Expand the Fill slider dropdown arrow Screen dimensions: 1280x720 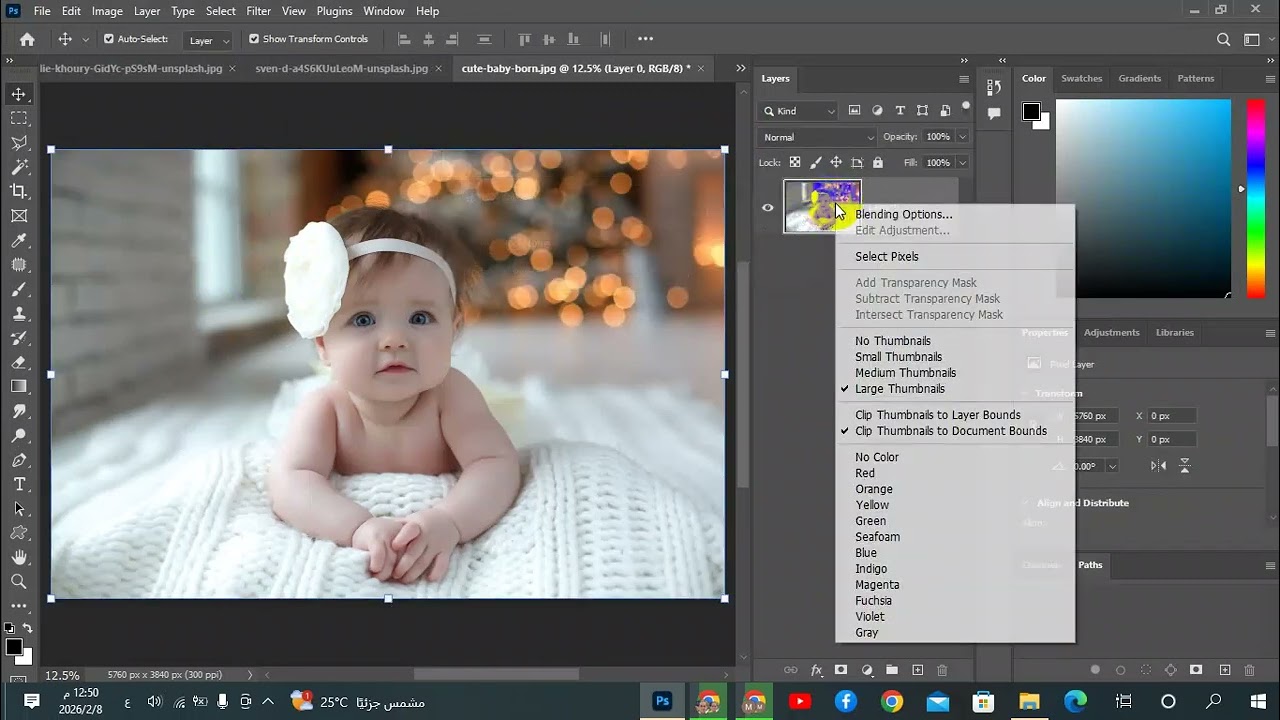point(963,162)
